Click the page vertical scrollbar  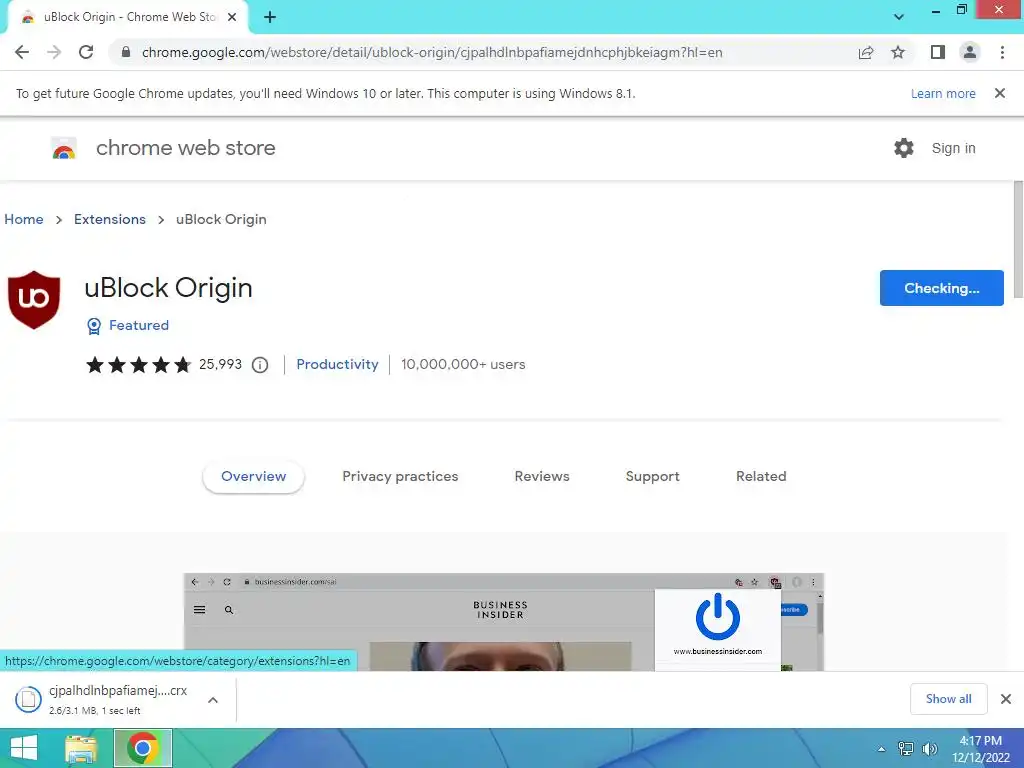1018,239
